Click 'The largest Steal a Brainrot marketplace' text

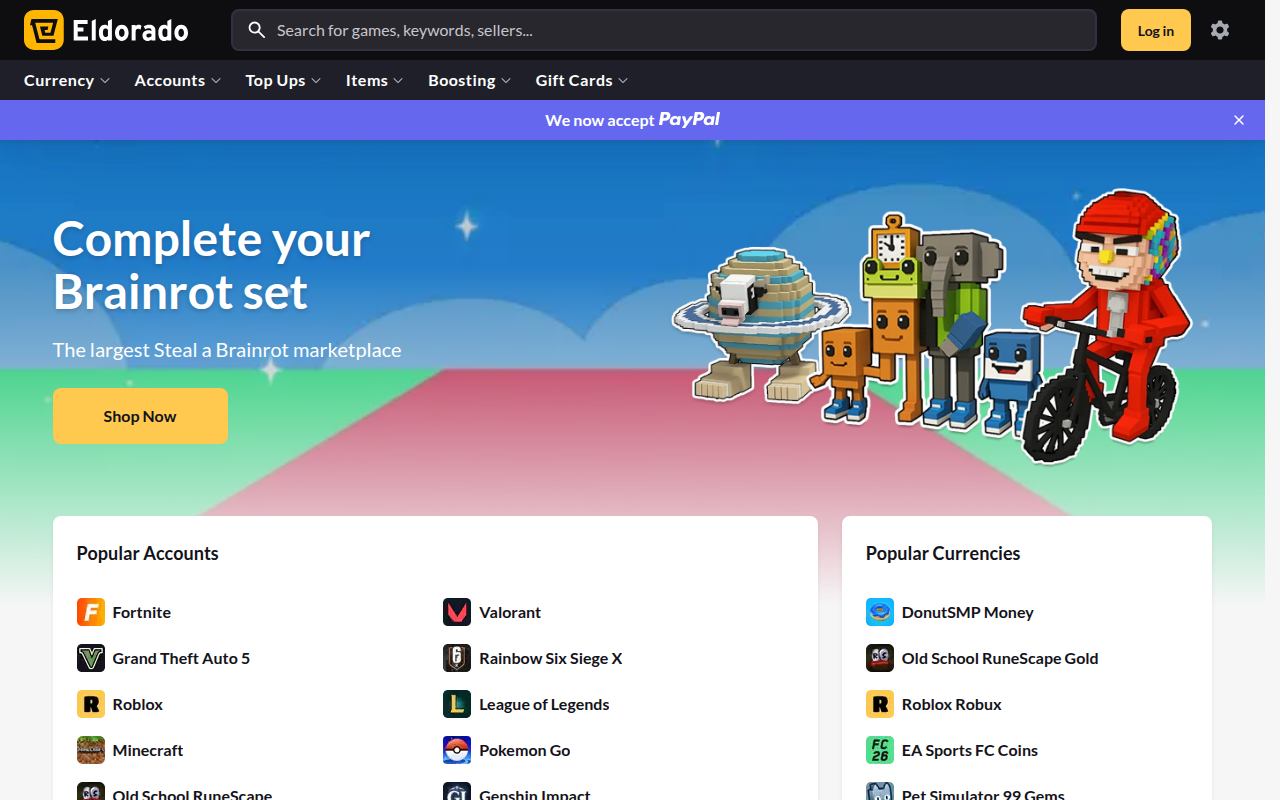[227, 350]
